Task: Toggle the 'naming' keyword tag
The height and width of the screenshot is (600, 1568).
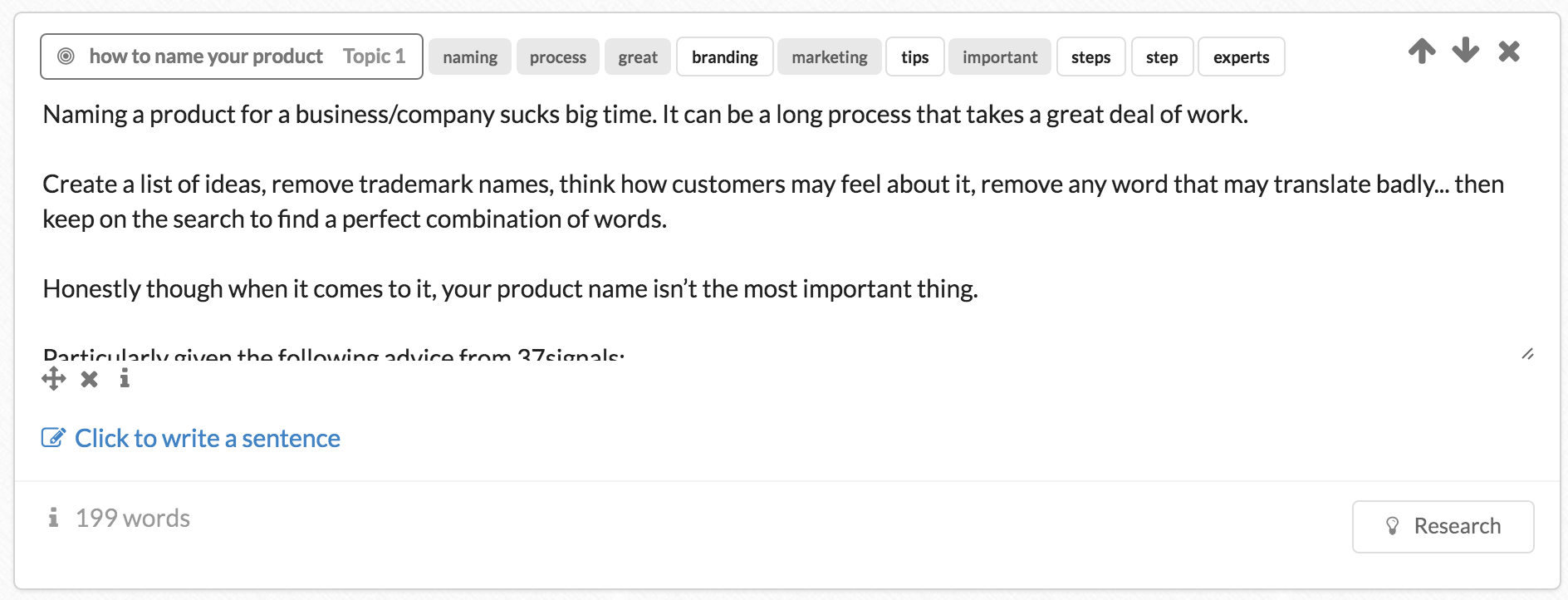Action: 470,57
